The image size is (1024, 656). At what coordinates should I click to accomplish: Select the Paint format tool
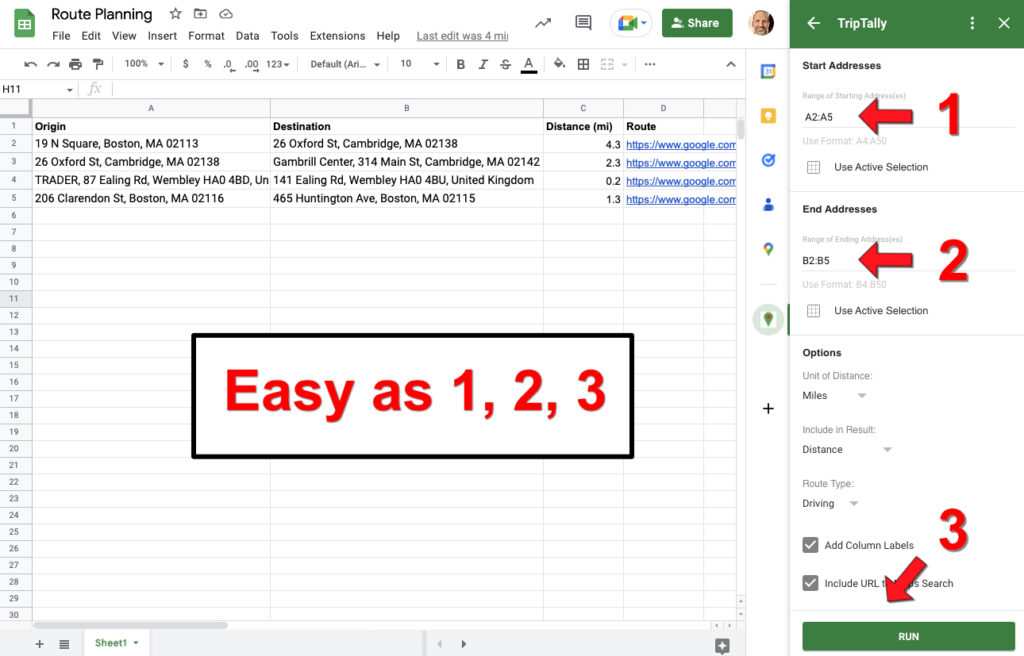[97, 63]
